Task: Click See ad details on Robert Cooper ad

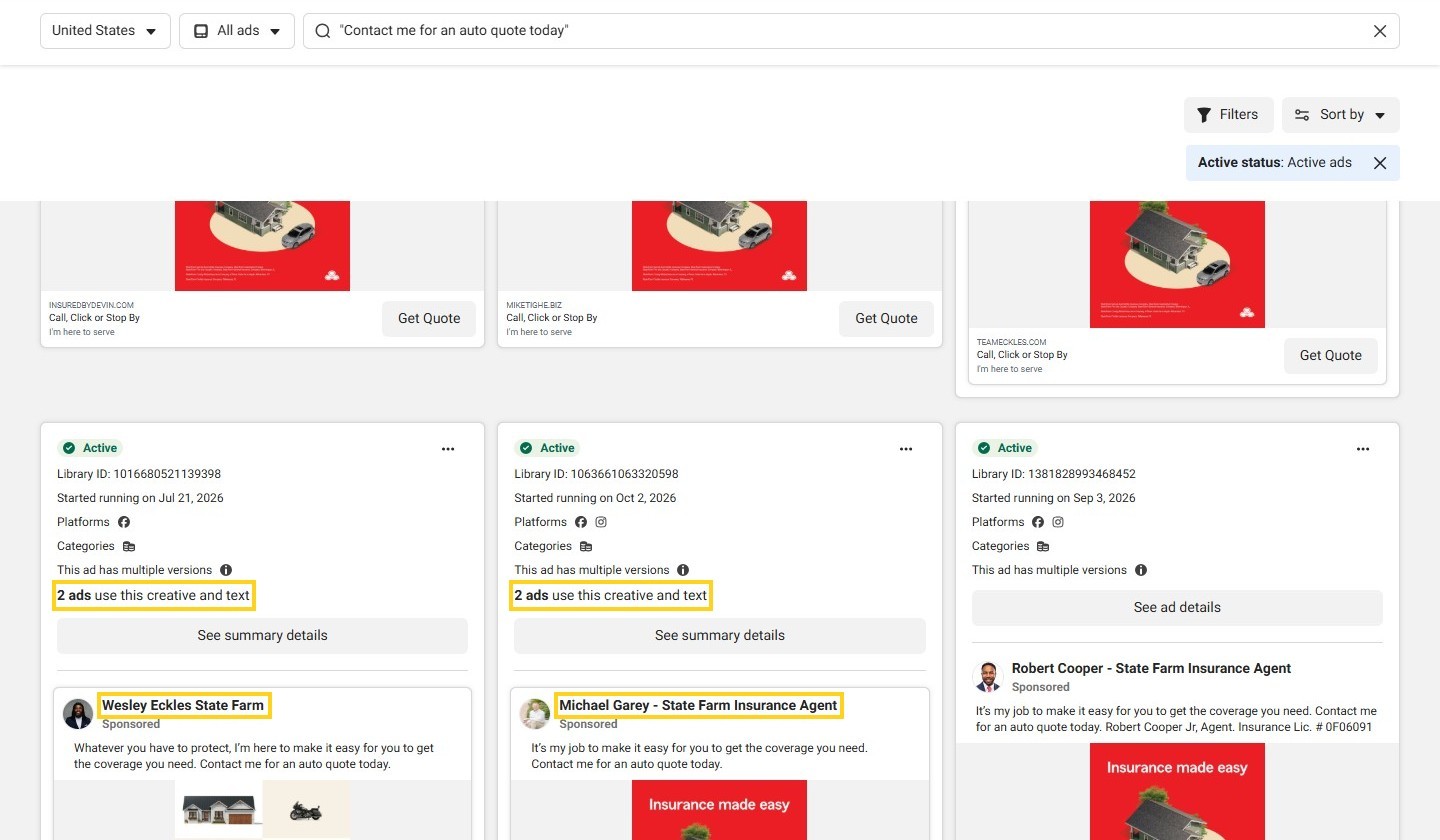Action: [x=1177, y=607]
